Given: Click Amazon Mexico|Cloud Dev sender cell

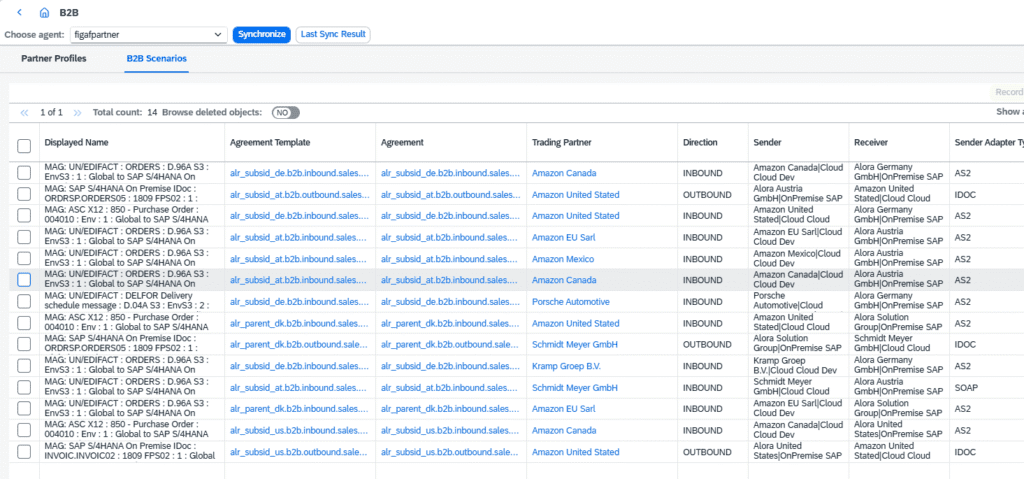Looking at the screenshot, I should pyautogui.click(x=797, y=259).
